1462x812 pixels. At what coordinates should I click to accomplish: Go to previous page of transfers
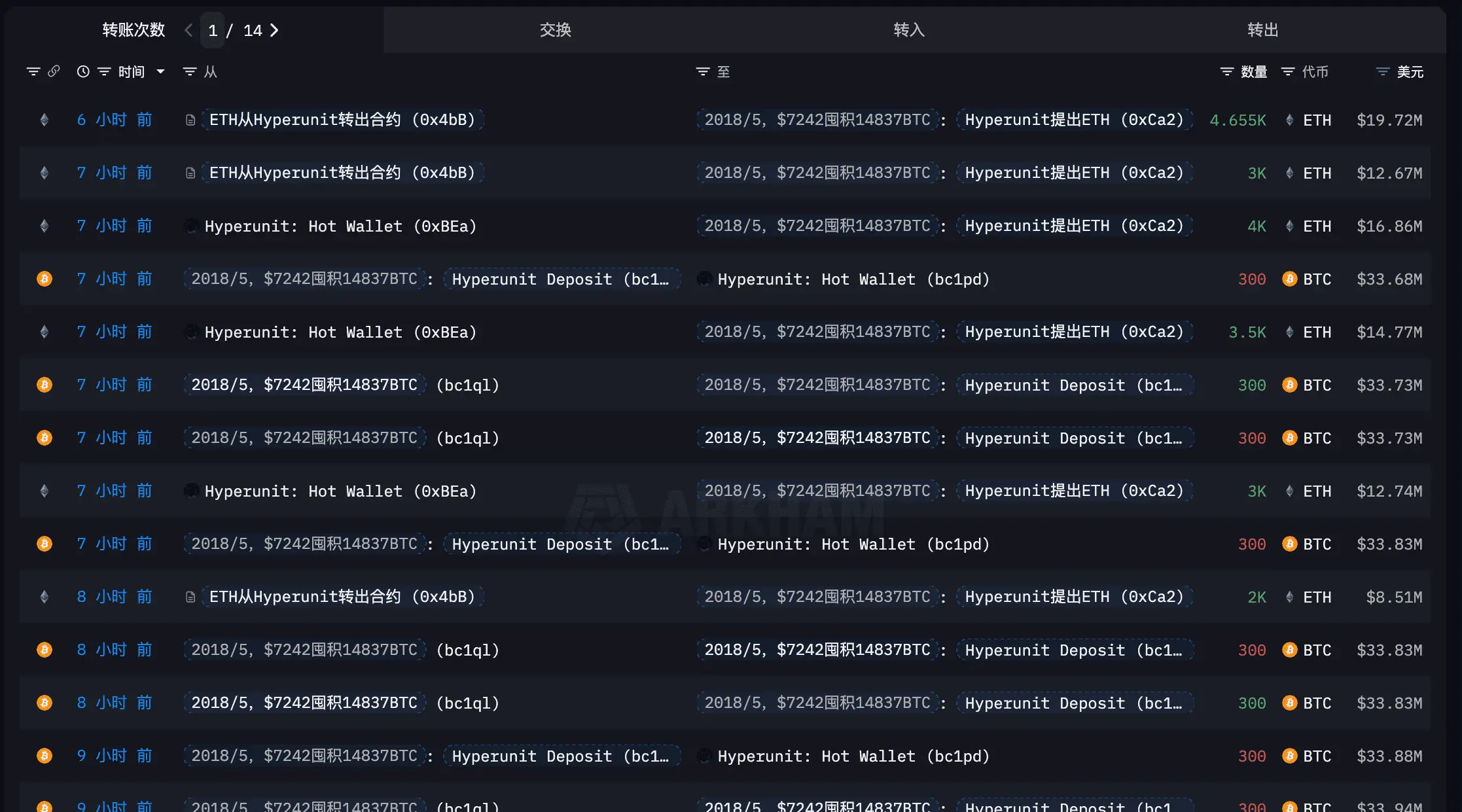[188, 30]
